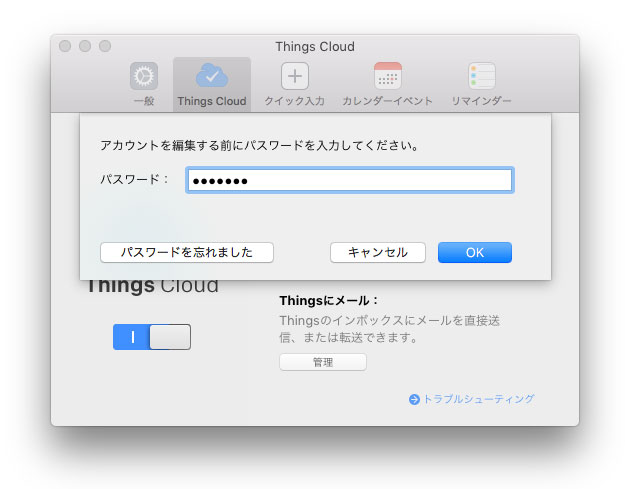Click the トラブルシューティング arrow icon
The height and width of the screenshot is (489, 625).
point(414,399)
